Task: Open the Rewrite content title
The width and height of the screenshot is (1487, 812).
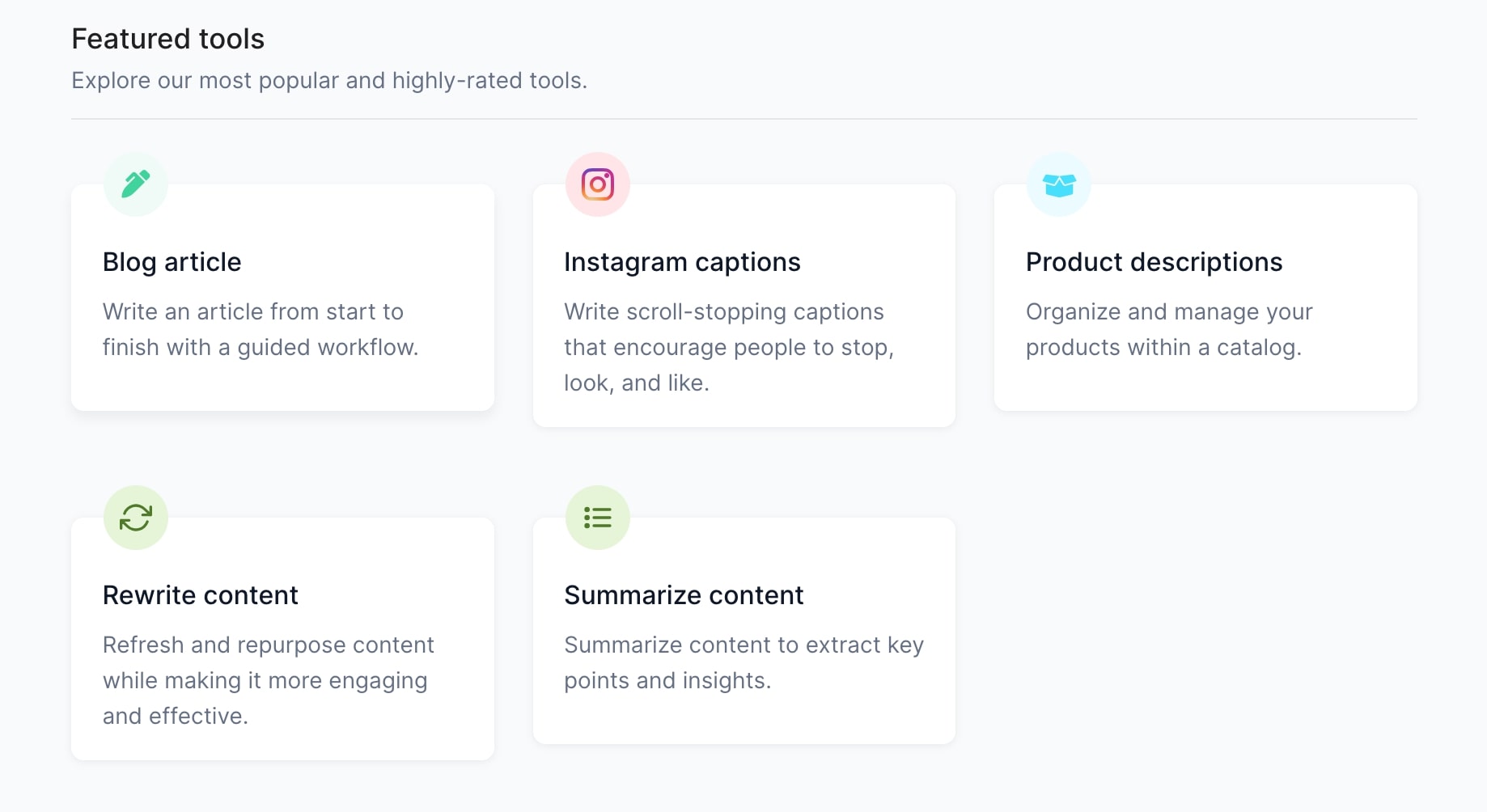Action: point(201,595)
